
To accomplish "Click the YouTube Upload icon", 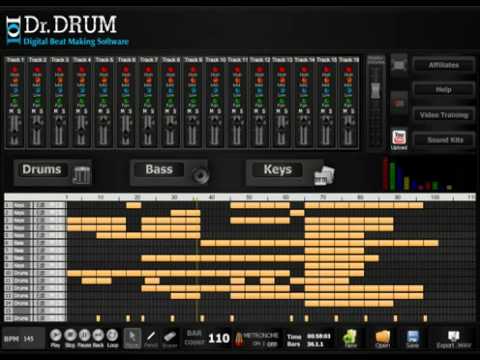I will tap(399, 138).
